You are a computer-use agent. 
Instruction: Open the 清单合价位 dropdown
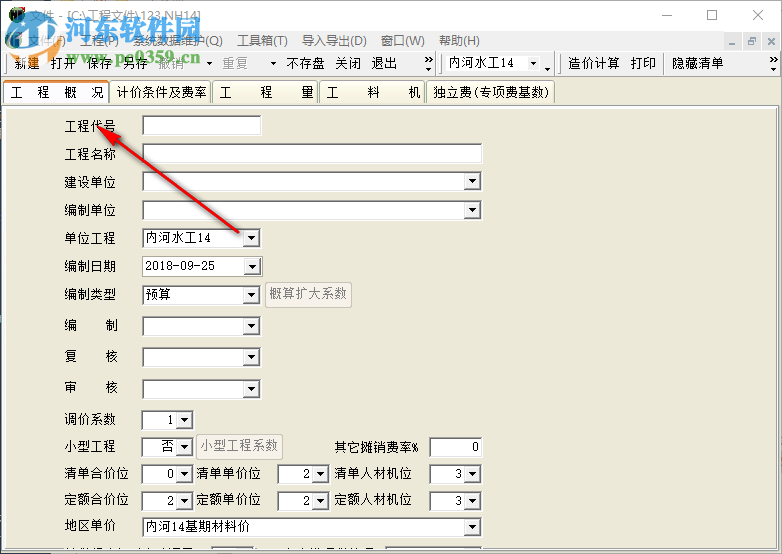[185, 473]
